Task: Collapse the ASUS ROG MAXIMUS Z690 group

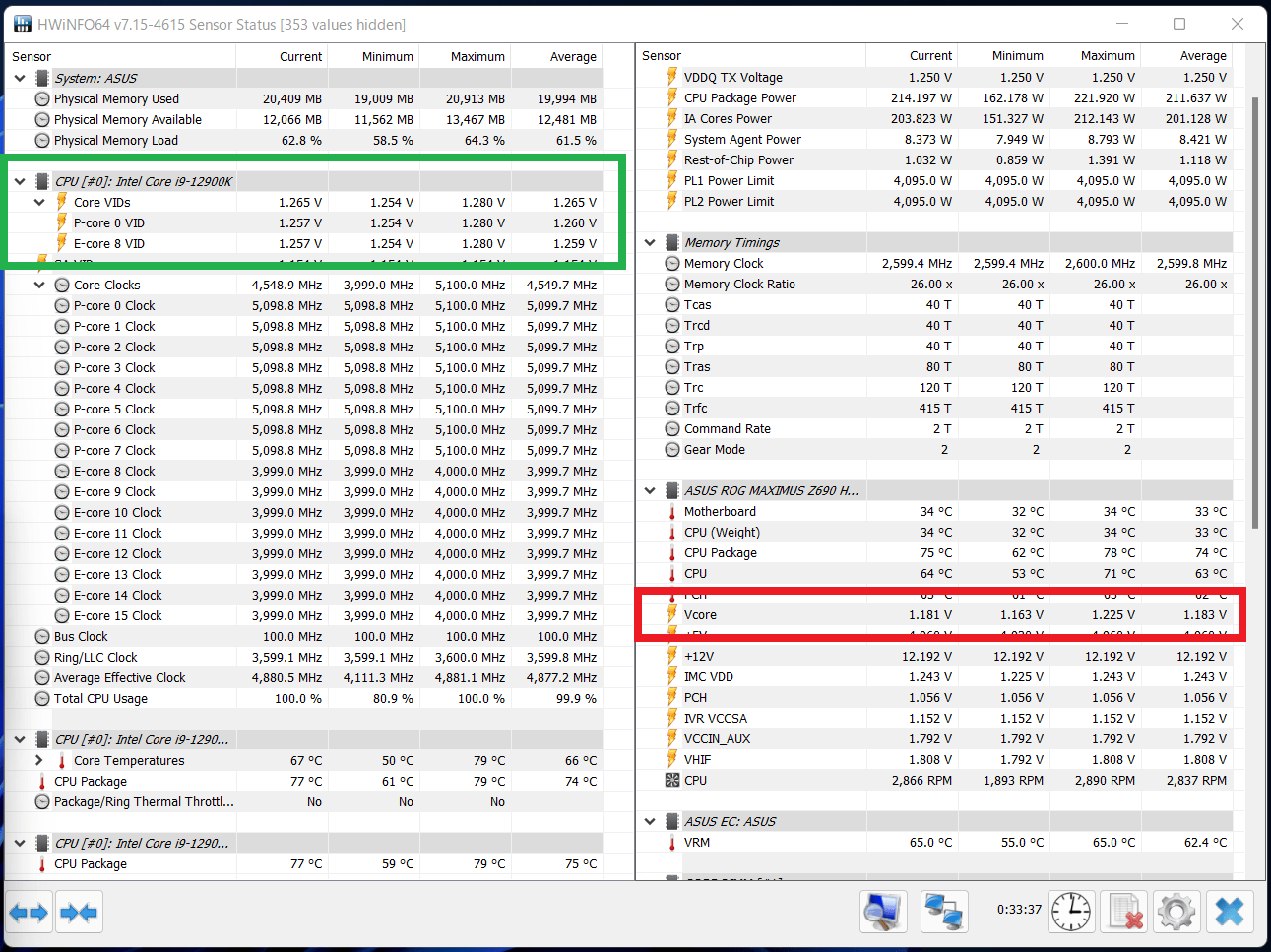Action: [x=650, y=490]
